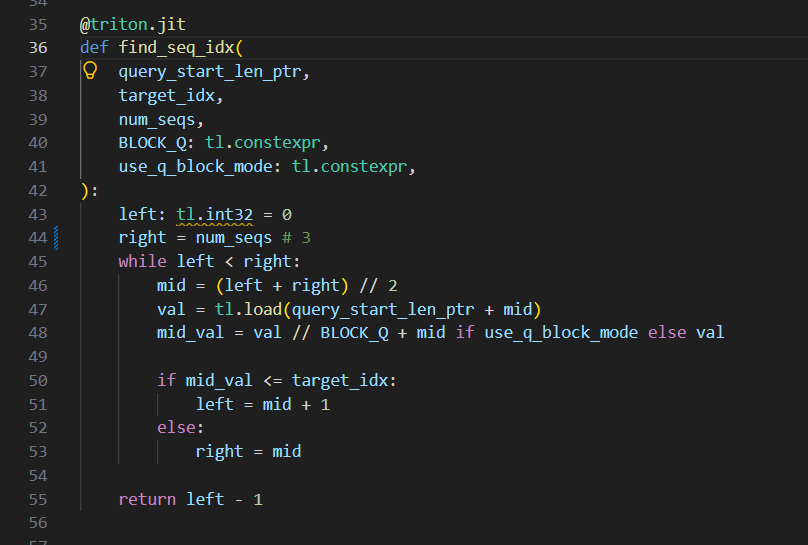Image resolution: width=808 pixels, height=545 pixels.
Task: Click tl.constexpr annotation on line 40
Action: click(263, 143)
